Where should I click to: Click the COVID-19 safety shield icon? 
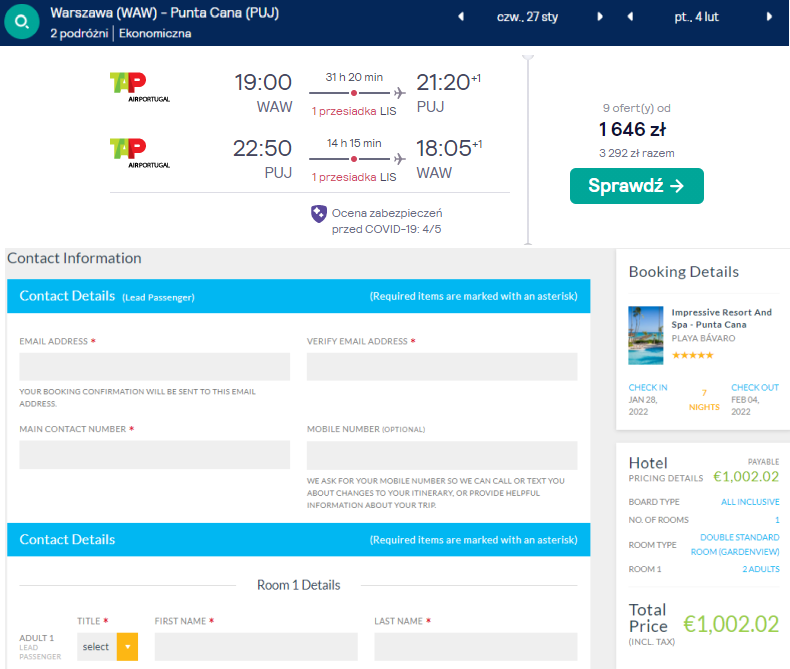pyautogui.click(x=318, y=214)
